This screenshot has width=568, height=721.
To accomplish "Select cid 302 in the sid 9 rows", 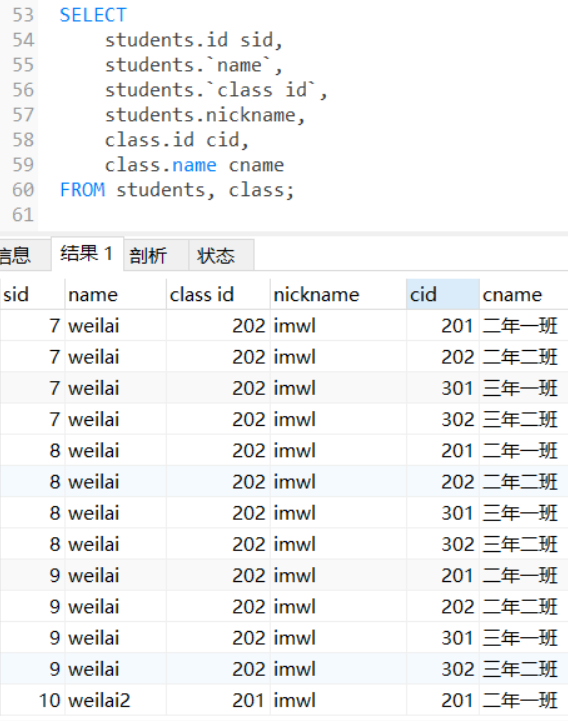I will [442, 669].
